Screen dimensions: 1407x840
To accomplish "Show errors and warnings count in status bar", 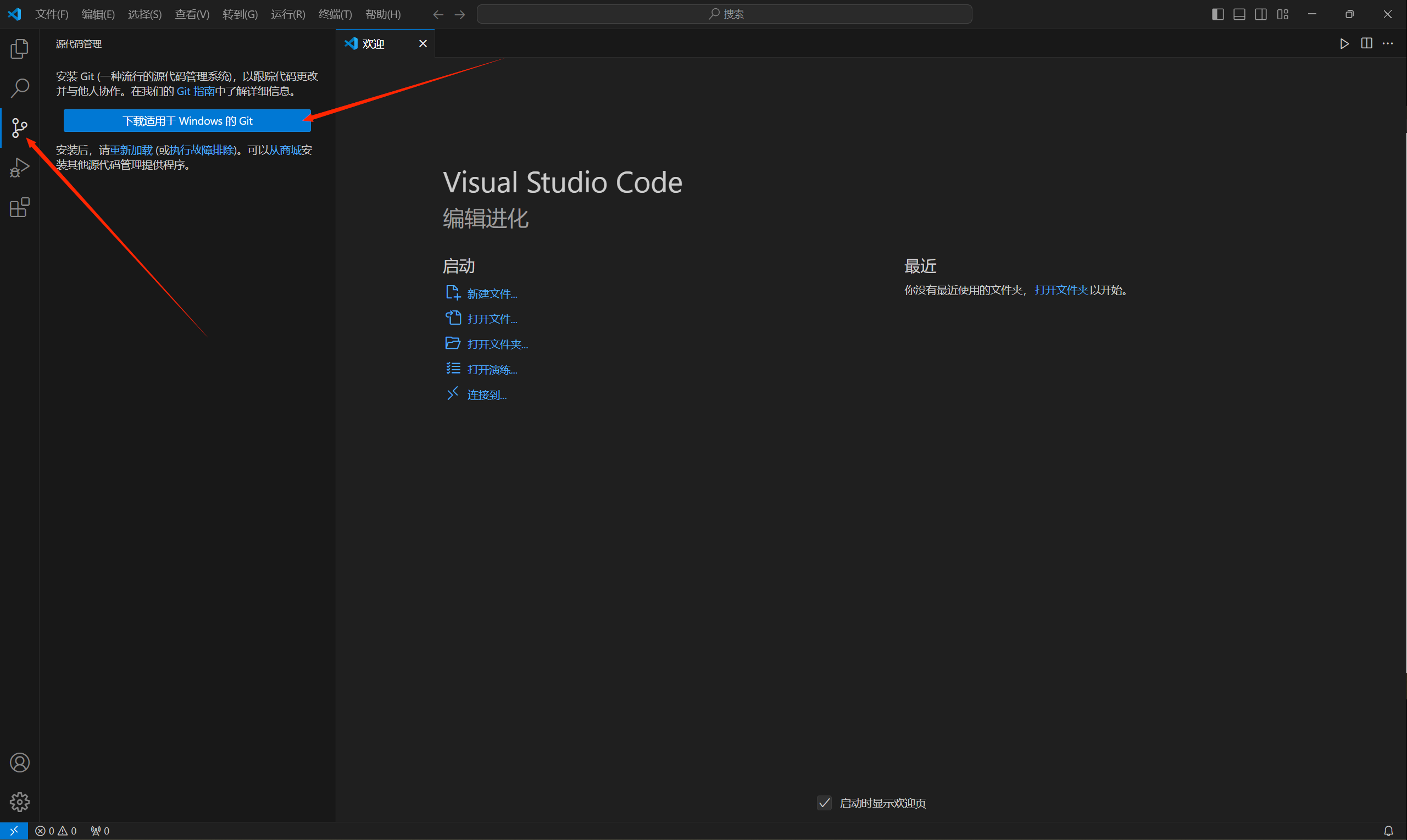I will click(55, 831).
